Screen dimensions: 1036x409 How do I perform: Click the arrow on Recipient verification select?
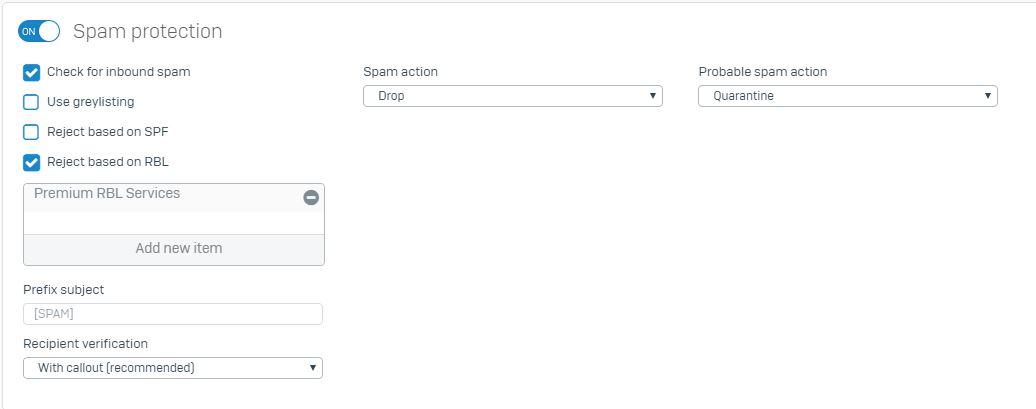(312, 368)
